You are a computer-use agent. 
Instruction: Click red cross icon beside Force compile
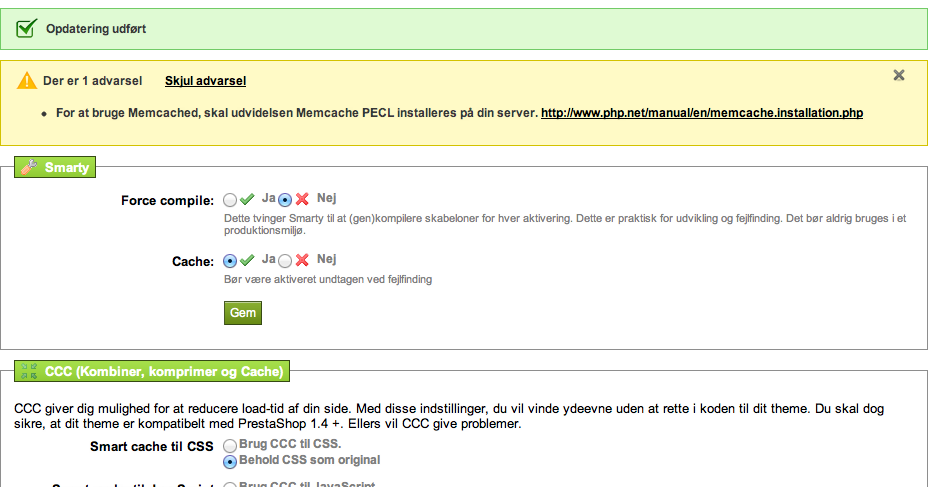click(302, 199)
